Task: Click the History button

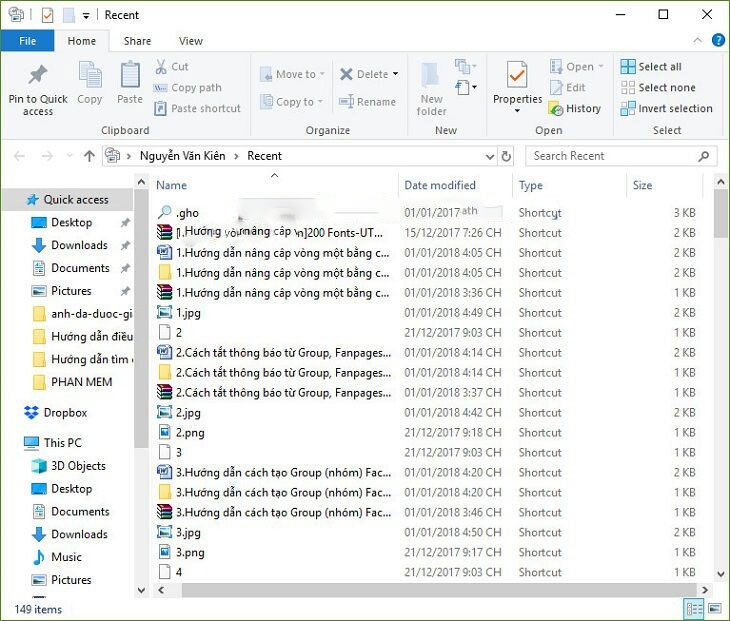Action: [575, 108]
